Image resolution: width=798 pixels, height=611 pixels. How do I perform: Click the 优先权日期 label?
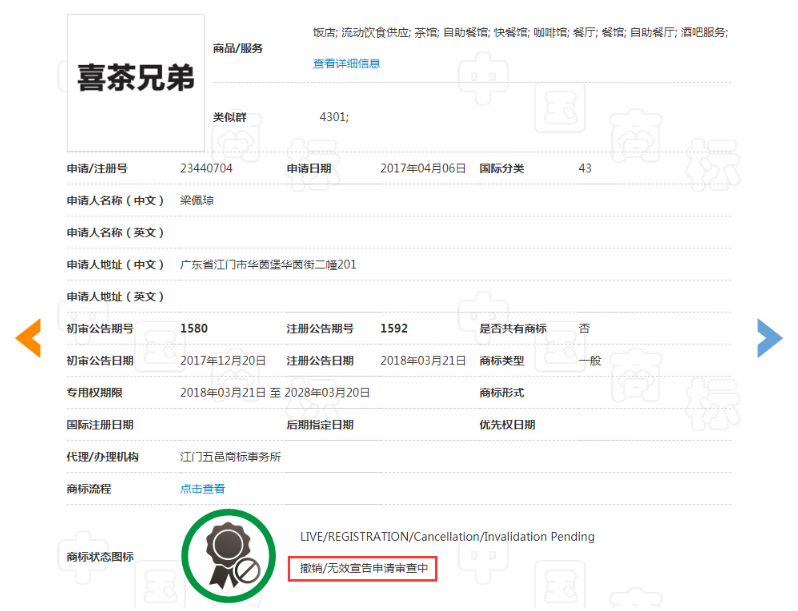507,425
